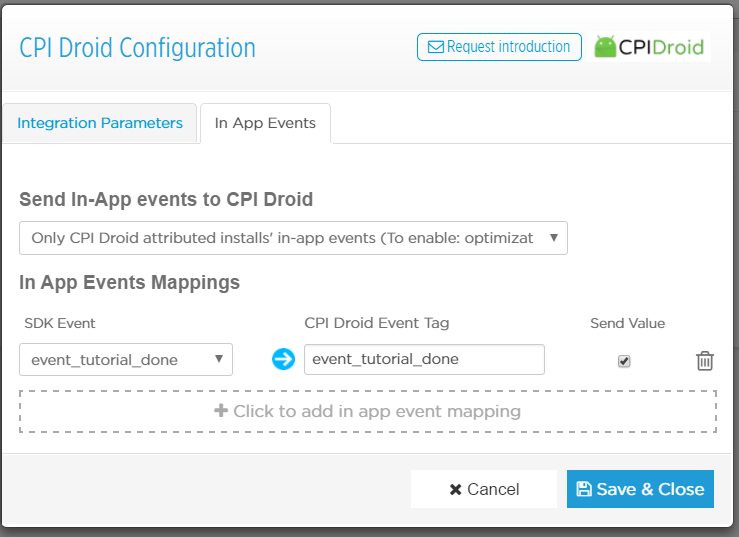Click the blue arrow mapping icon
The height and width of the screenshot is (537, 739).
(283, 359)
